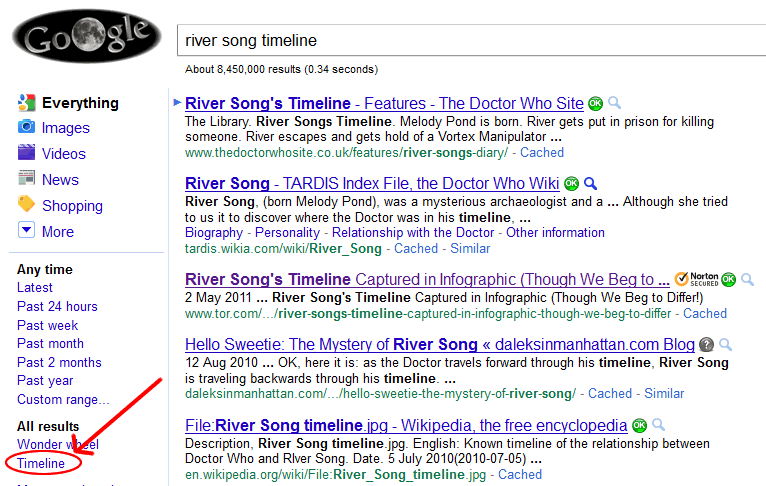Open River Song's Timeline Captured in Infographic result
Screen dimensions: 766x486
coord(427,279)
